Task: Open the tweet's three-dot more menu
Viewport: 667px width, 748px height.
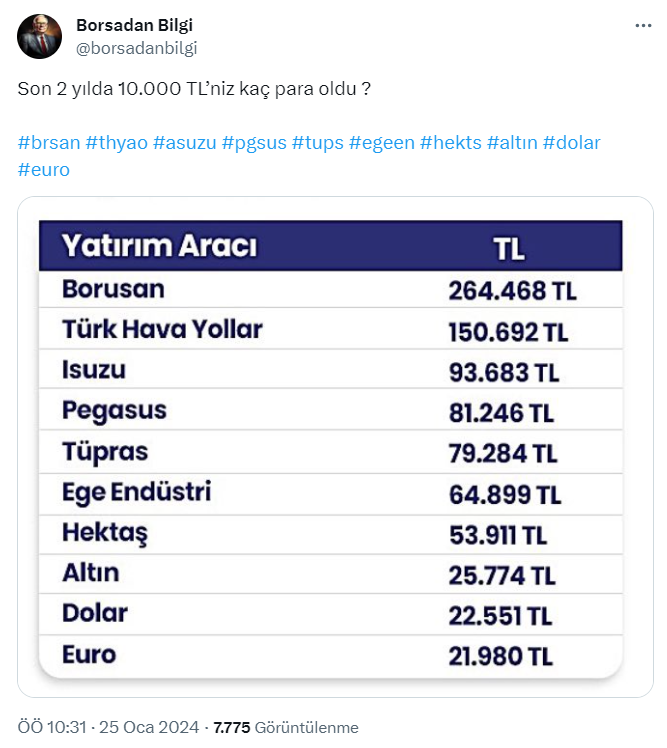Action: tap(643, 26)
